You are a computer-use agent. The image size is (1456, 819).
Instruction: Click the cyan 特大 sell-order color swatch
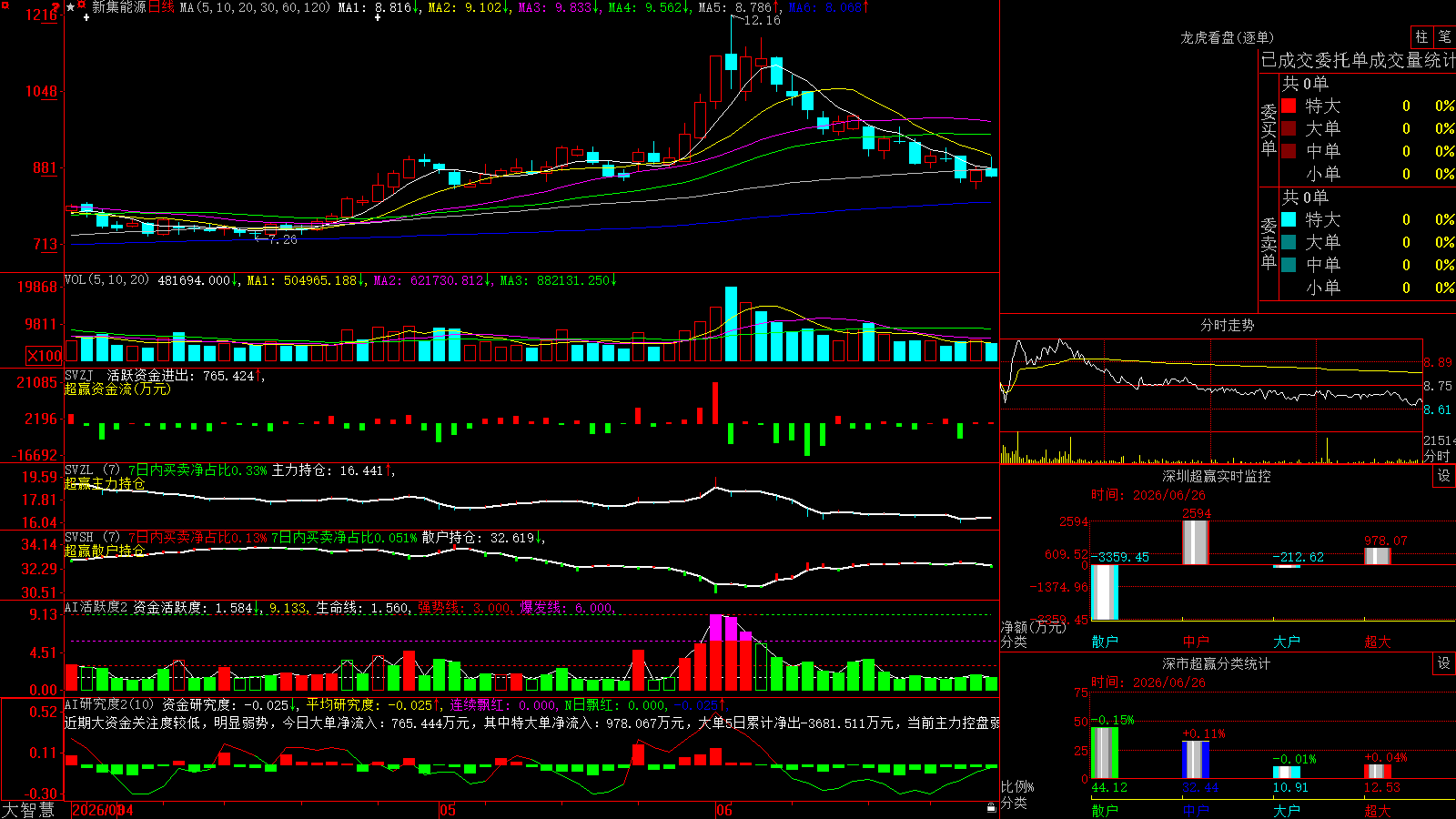(x=1289, y=219)
